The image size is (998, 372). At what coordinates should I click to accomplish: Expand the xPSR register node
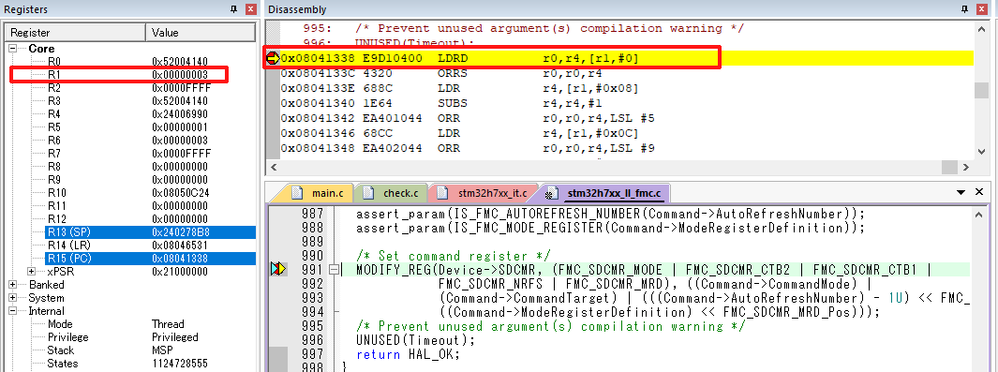click(31, 271)
